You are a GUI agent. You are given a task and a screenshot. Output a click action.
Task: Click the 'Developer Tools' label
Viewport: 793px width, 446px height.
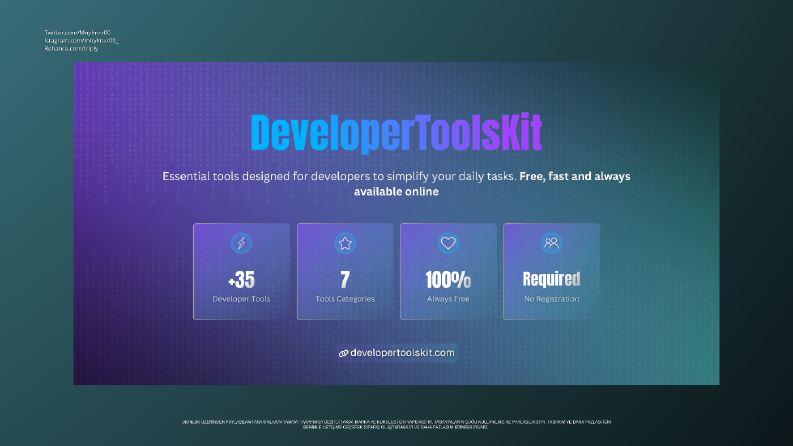click(x=241, y=299)
